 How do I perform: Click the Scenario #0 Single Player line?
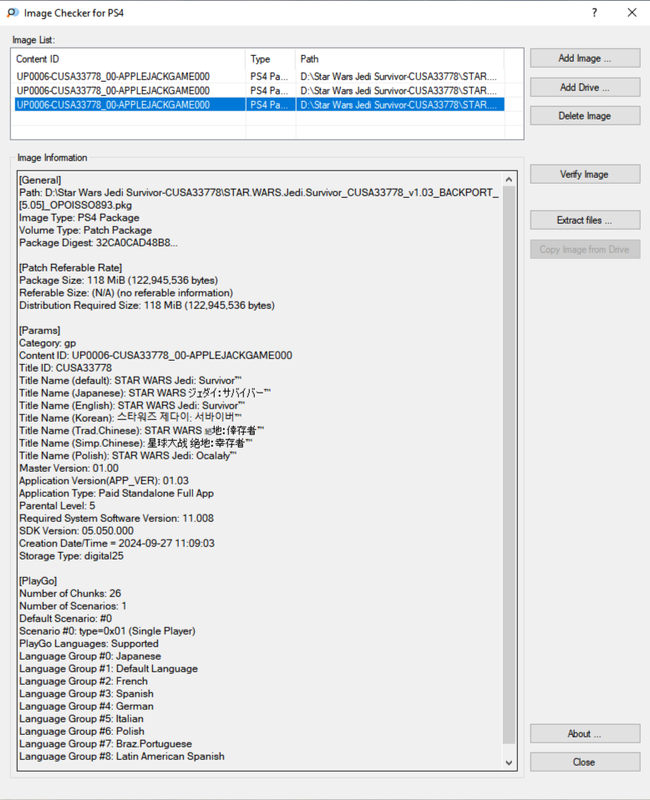(x=107, y=631)
